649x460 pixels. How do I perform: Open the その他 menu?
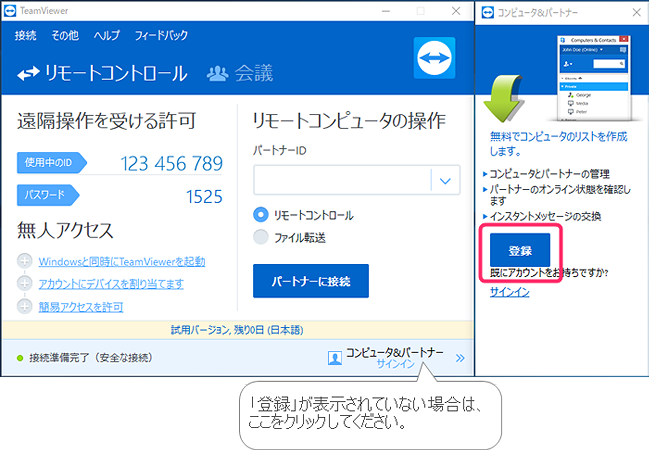[65, 36]
